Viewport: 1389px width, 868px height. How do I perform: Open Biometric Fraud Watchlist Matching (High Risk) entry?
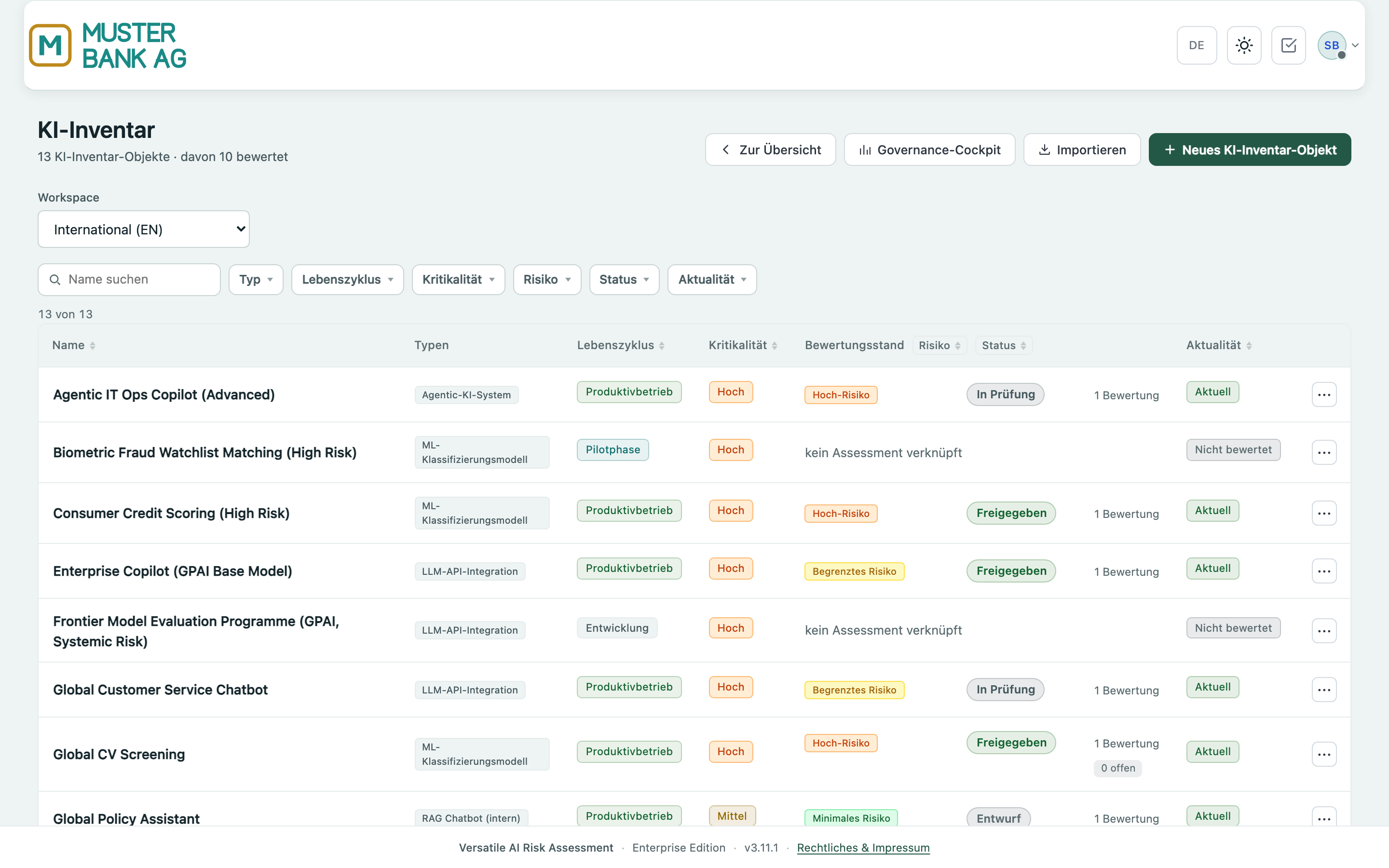coord(205,452)
